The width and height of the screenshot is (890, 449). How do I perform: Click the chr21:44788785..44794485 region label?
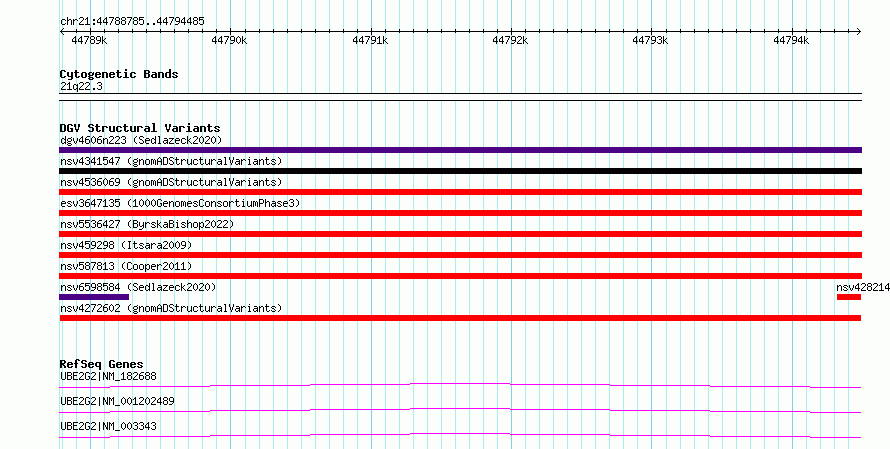pyautogui.click(x=132, y=22)
